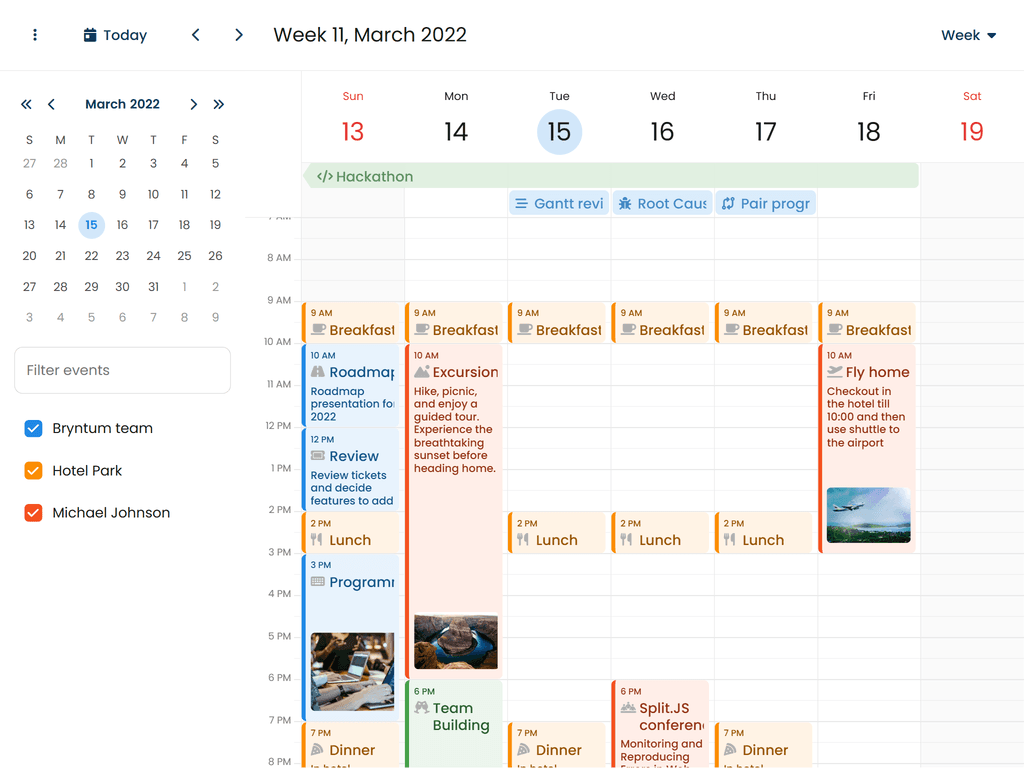Open the Week view dropdown
The image size is (1024, 768).
(968, 35)
